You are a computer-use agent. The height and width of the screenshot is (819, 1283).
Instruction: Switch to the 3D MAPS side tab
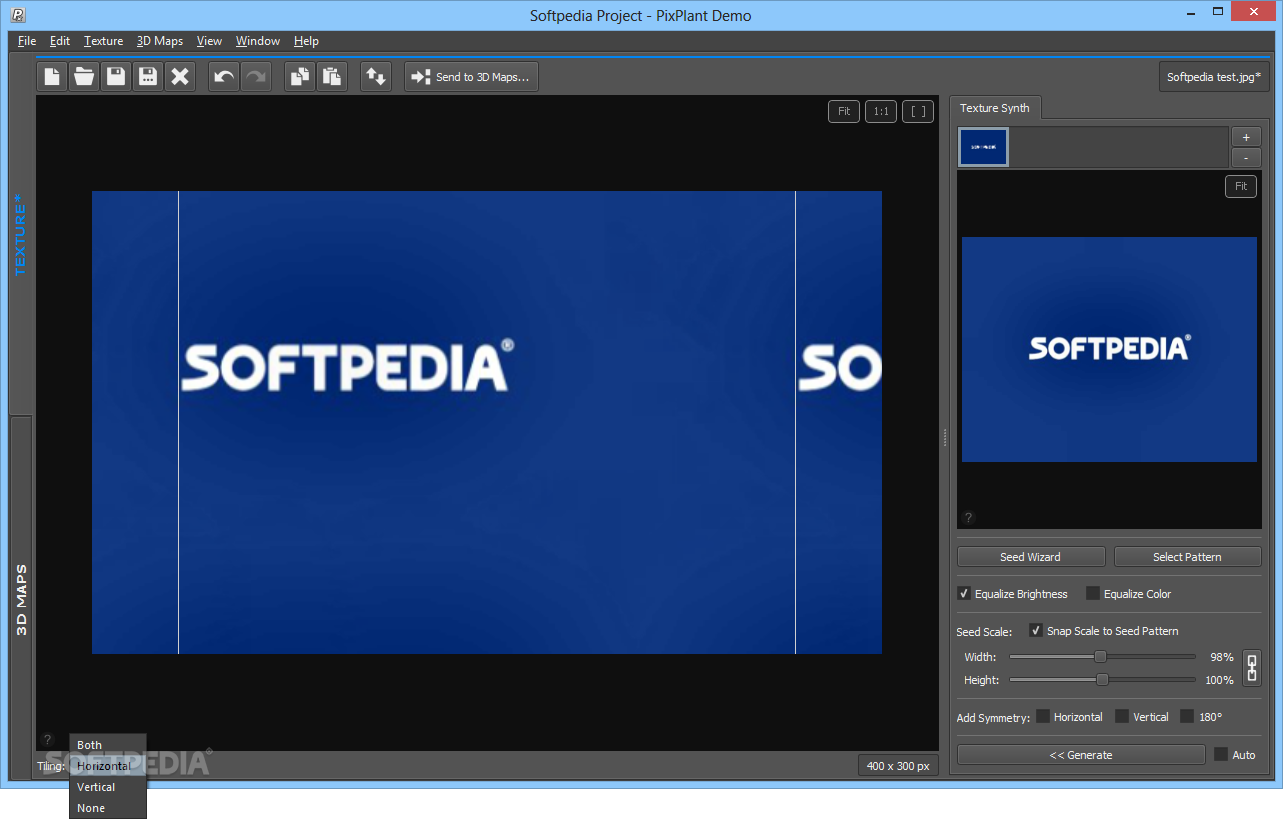click(x=21, y=600)
